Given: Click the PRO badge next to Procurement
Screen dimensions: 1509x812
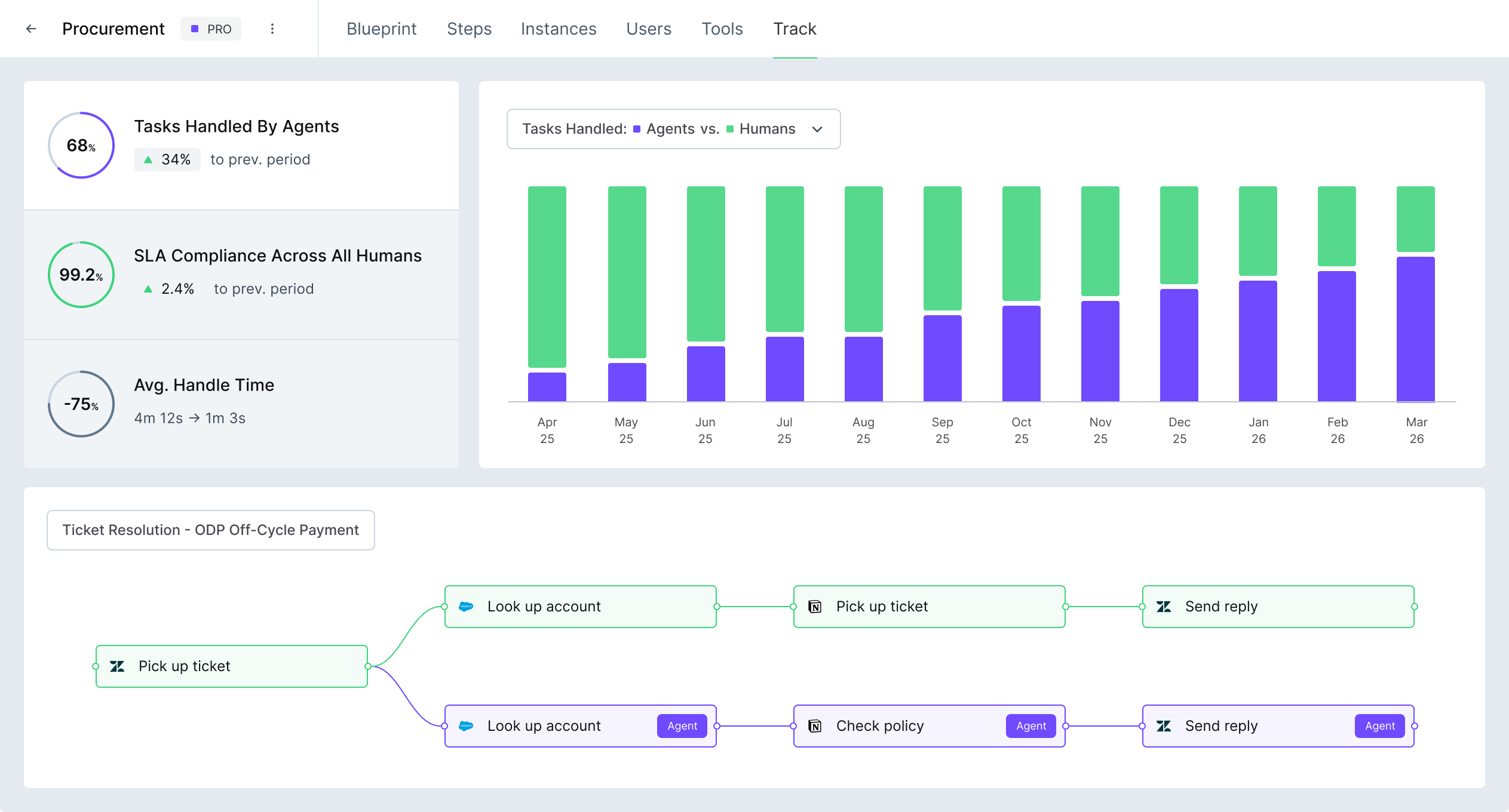Looking at the screenshot, I should point(211,29).
